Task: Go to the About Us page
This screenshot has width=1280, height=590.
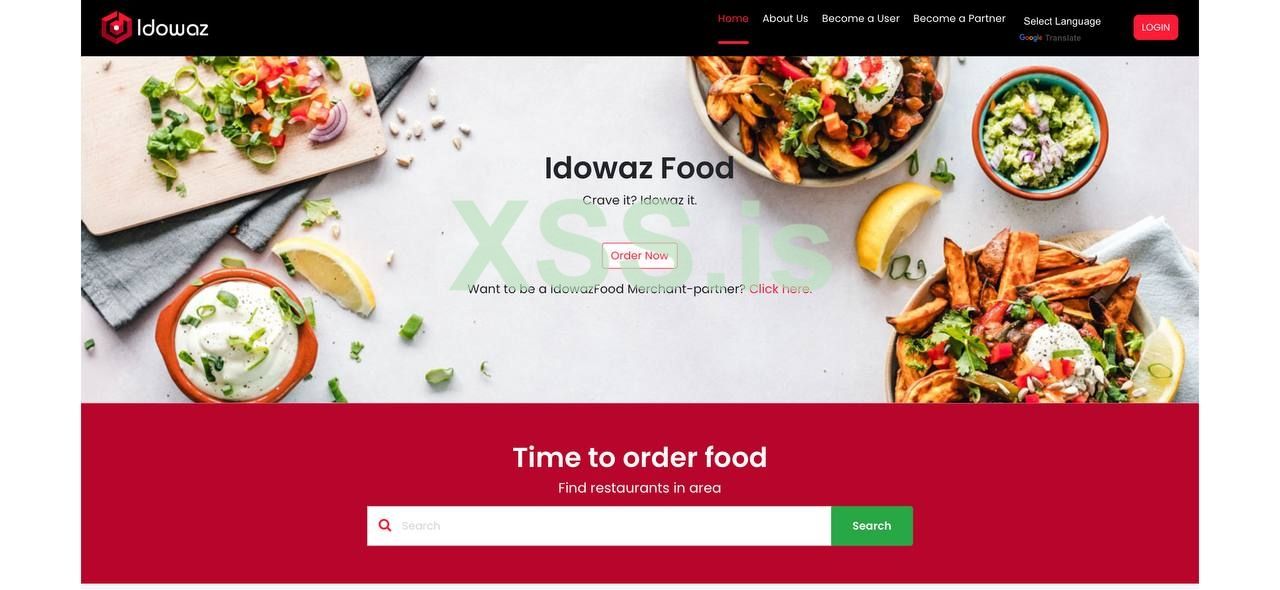Action: pos(785,19)
